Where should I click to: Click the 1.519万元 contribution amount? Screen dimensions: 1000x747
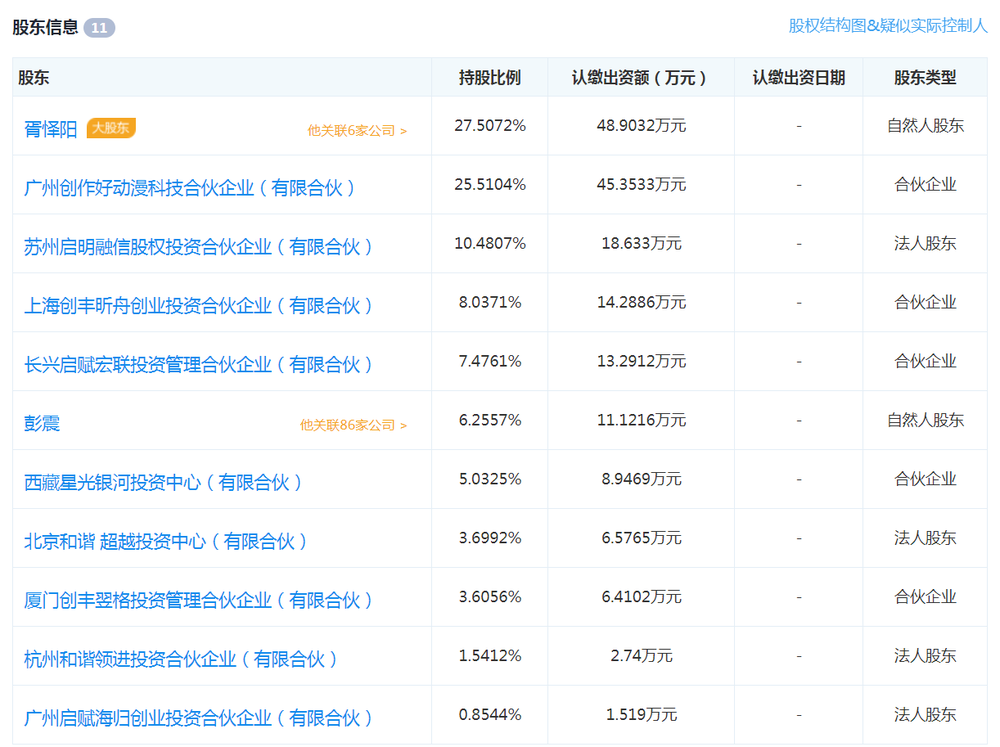(641, 714)
